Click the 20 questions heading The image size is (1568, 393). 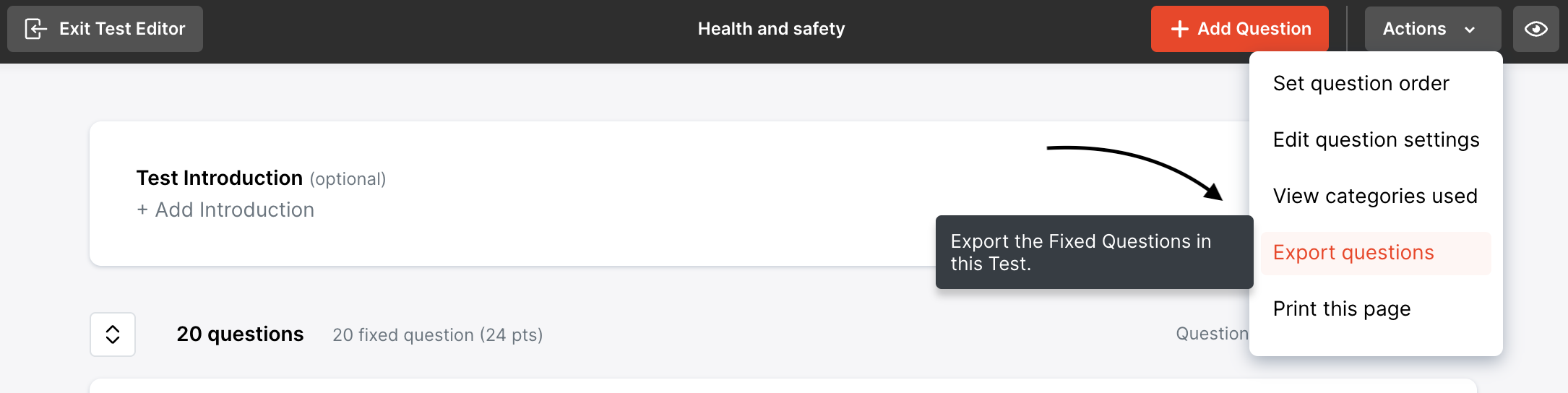240,334
